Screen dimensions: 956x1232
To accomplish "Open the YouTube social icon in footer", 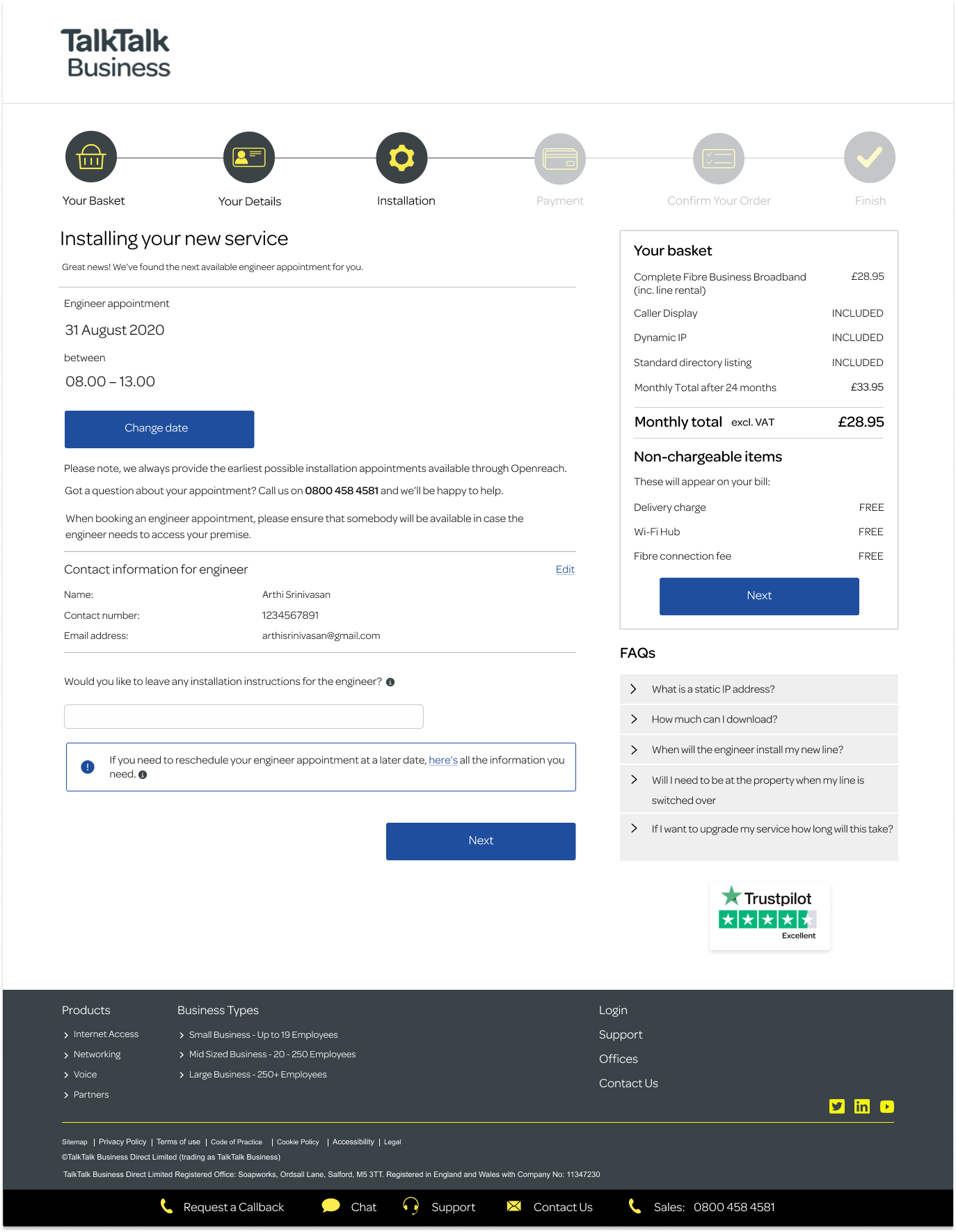I will coord(887,1107).
